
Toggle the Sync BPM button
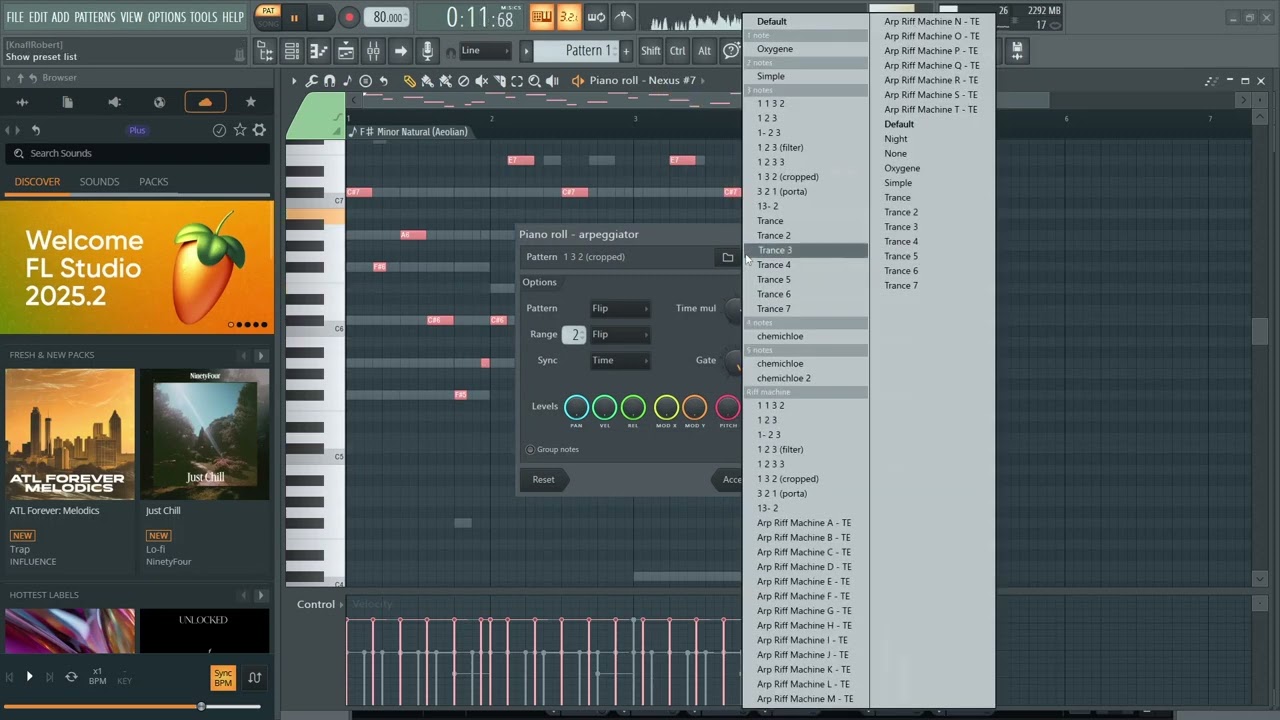coord(223,677)
